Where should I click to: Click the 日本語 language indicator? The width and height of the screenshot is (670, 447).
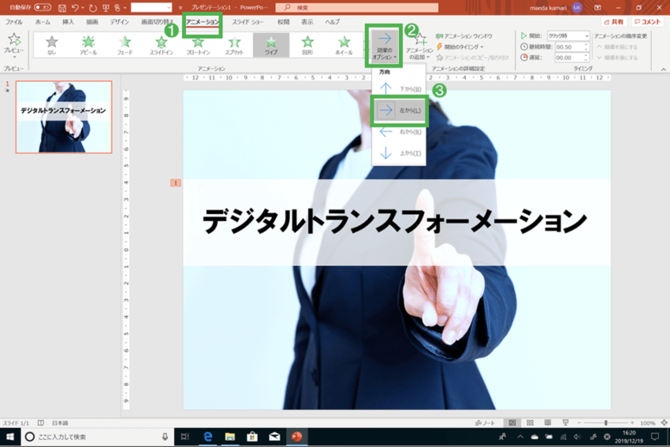tap(60, 423)
